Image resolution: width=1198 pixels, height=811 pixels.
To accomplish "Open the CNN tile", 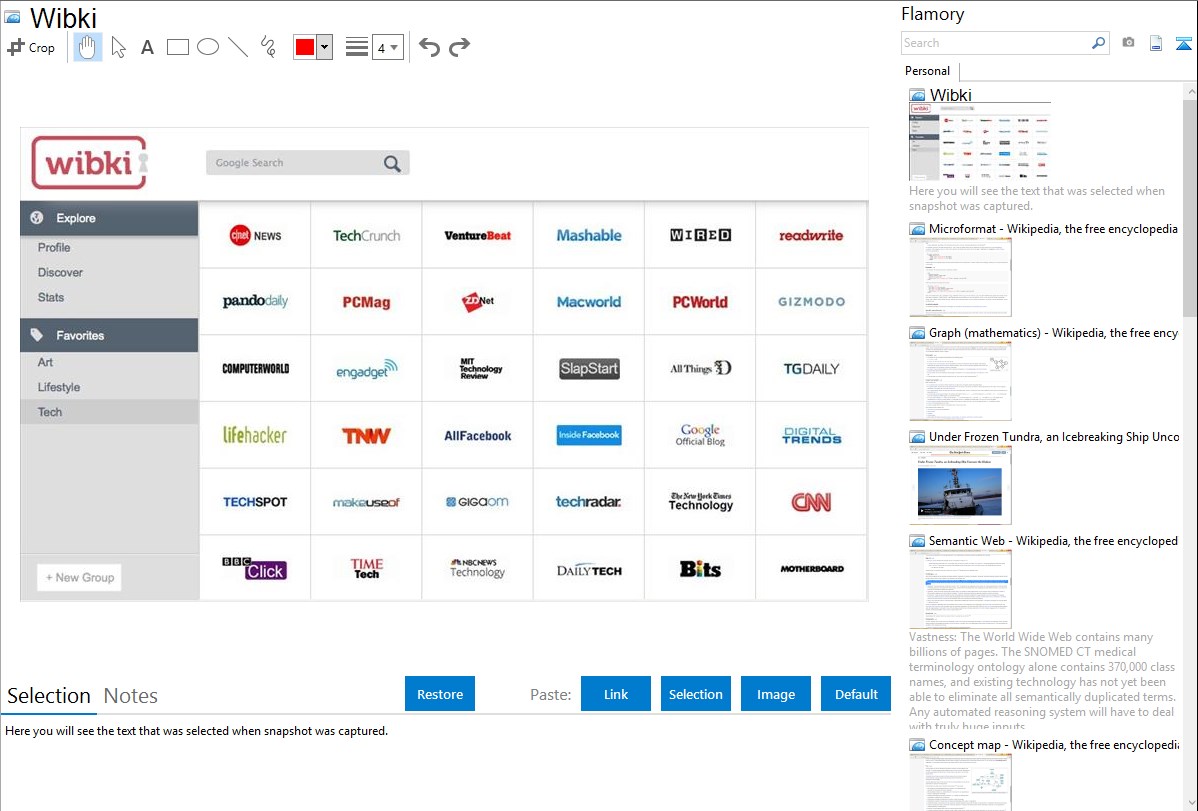I will (811, 501).
